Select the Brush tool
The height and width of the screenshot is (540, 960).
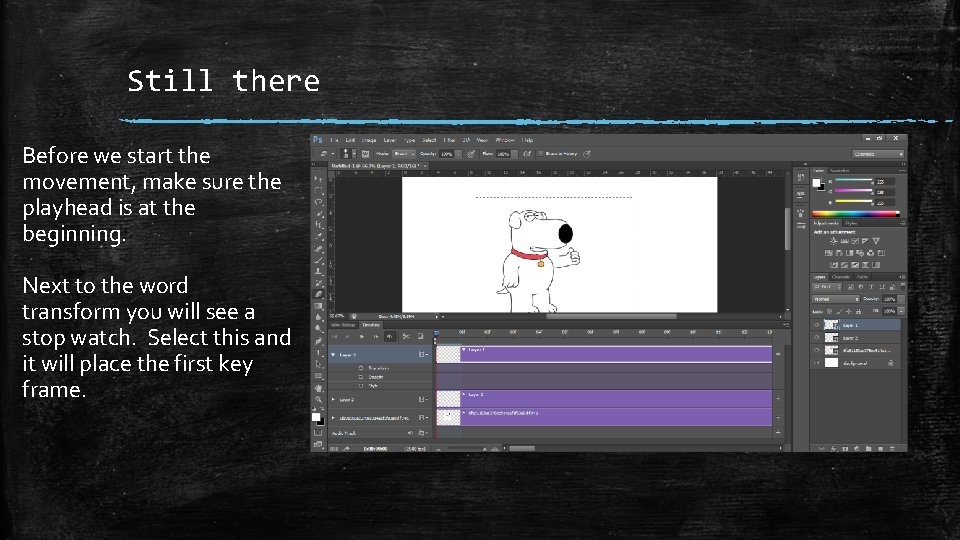point(319,259)
